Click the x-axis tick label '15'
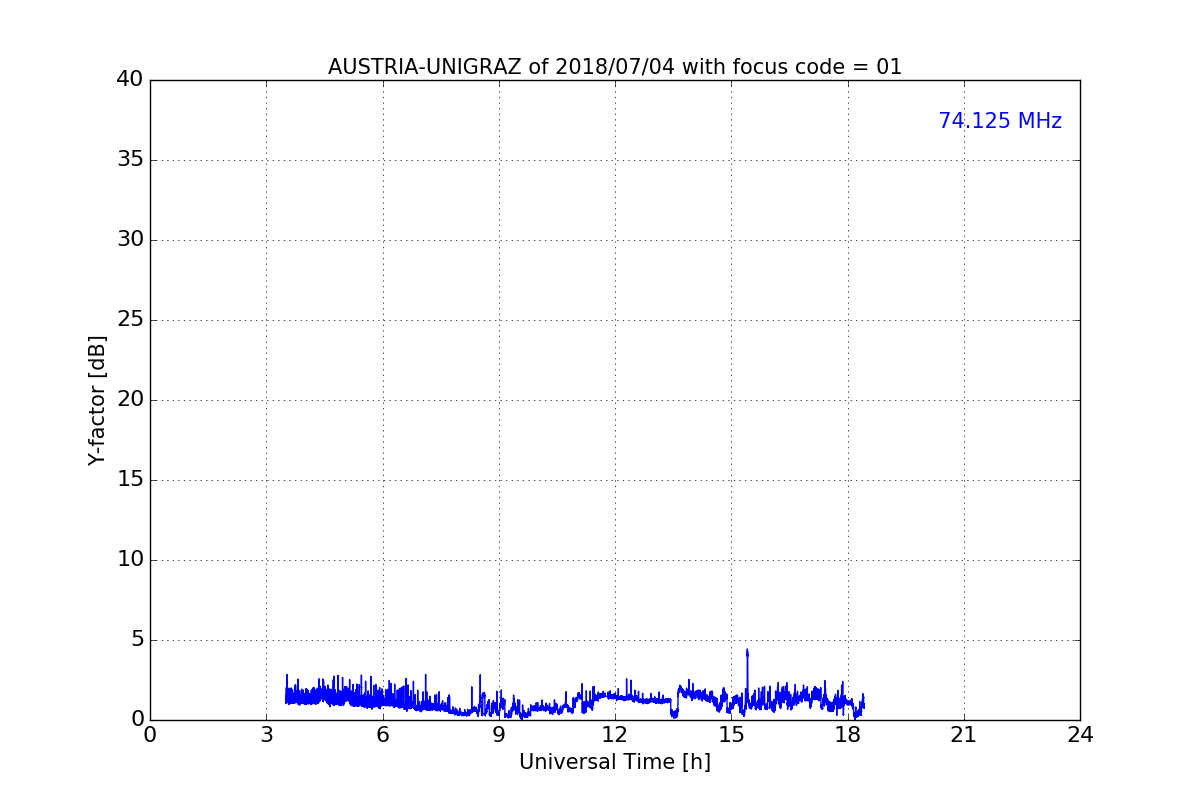This screenshot has height=800, width=1200. pos(731,735)
